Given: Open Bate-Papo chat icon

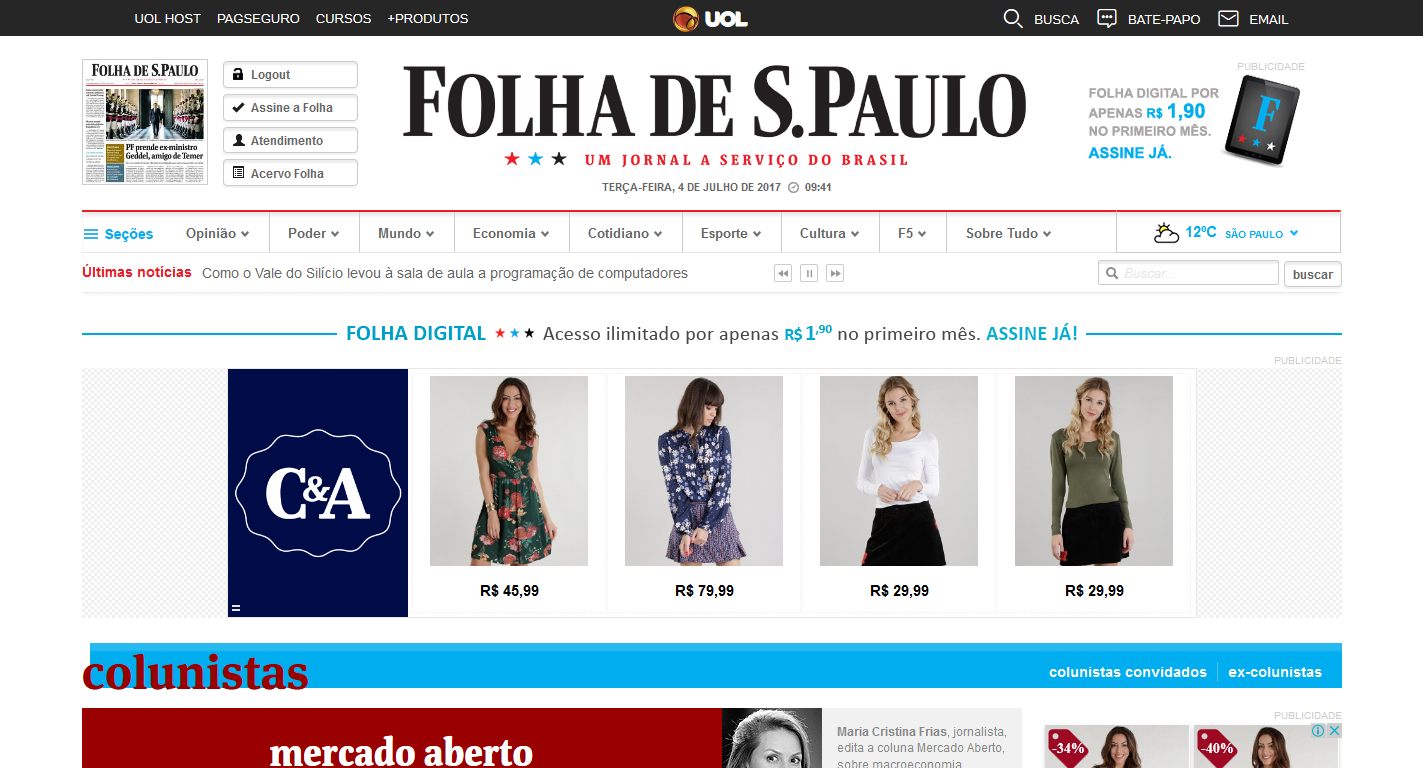Looking at the screenshot, I should (x=1107, y=18).
